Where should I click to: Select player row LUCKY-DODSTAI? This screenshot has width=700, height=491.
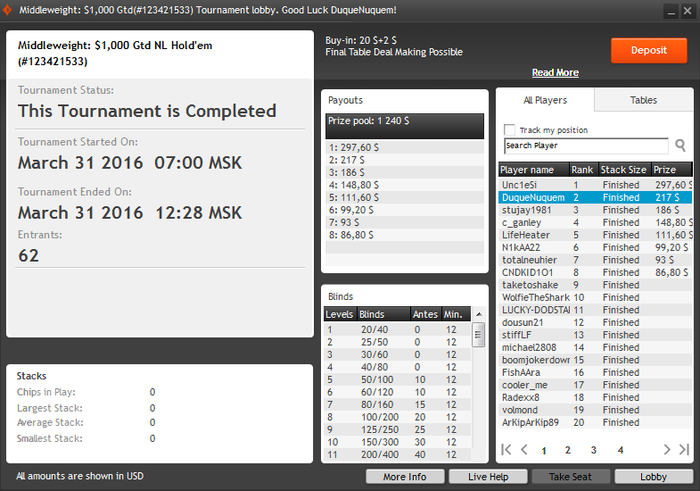tap(595, 310)
